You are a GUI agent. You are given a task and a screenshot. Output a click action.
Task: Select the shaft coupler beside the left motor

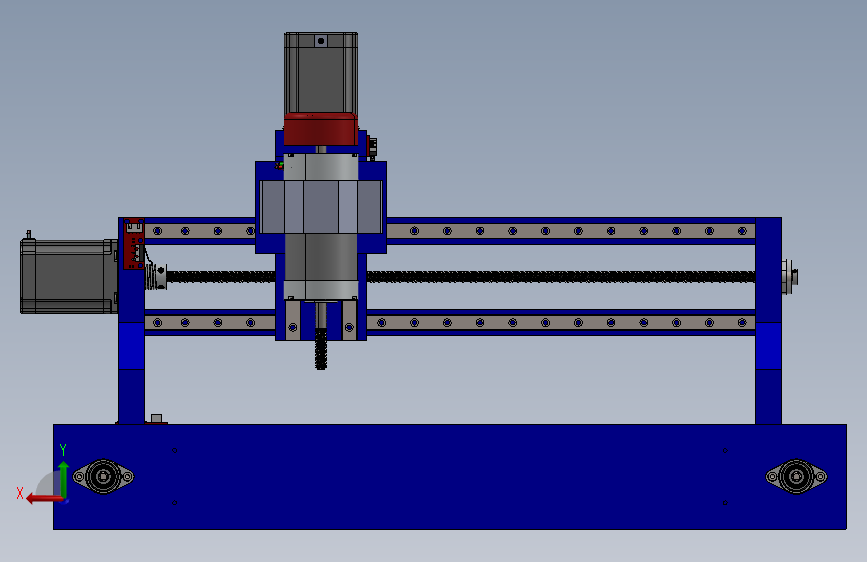pos(156,277)
